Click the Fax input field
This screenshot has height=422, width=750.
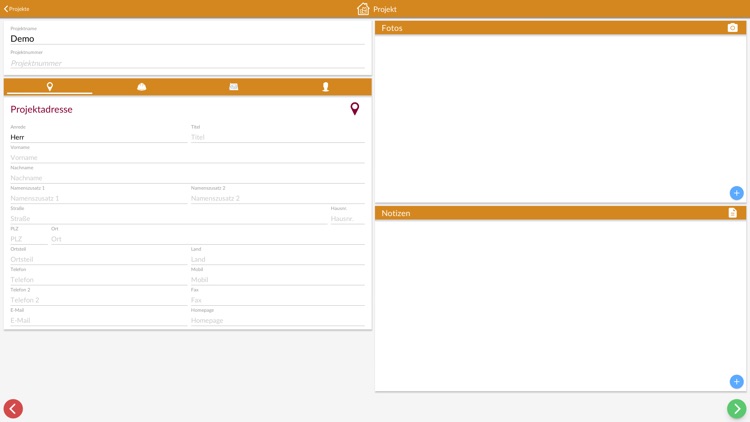tap(278, 300)
